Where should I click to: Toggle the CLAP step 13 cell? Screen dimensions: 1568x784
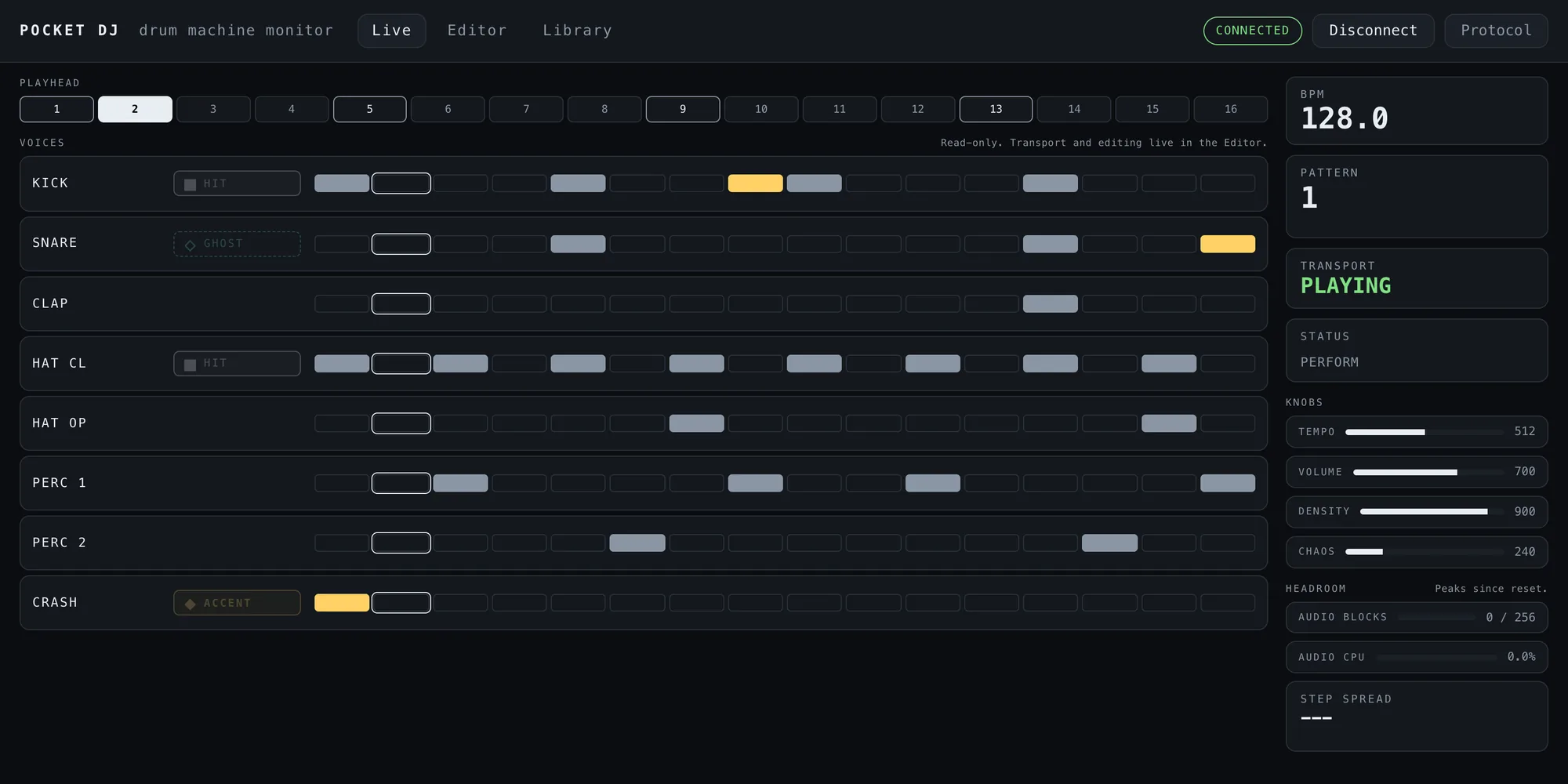[x=1051, y=303]
